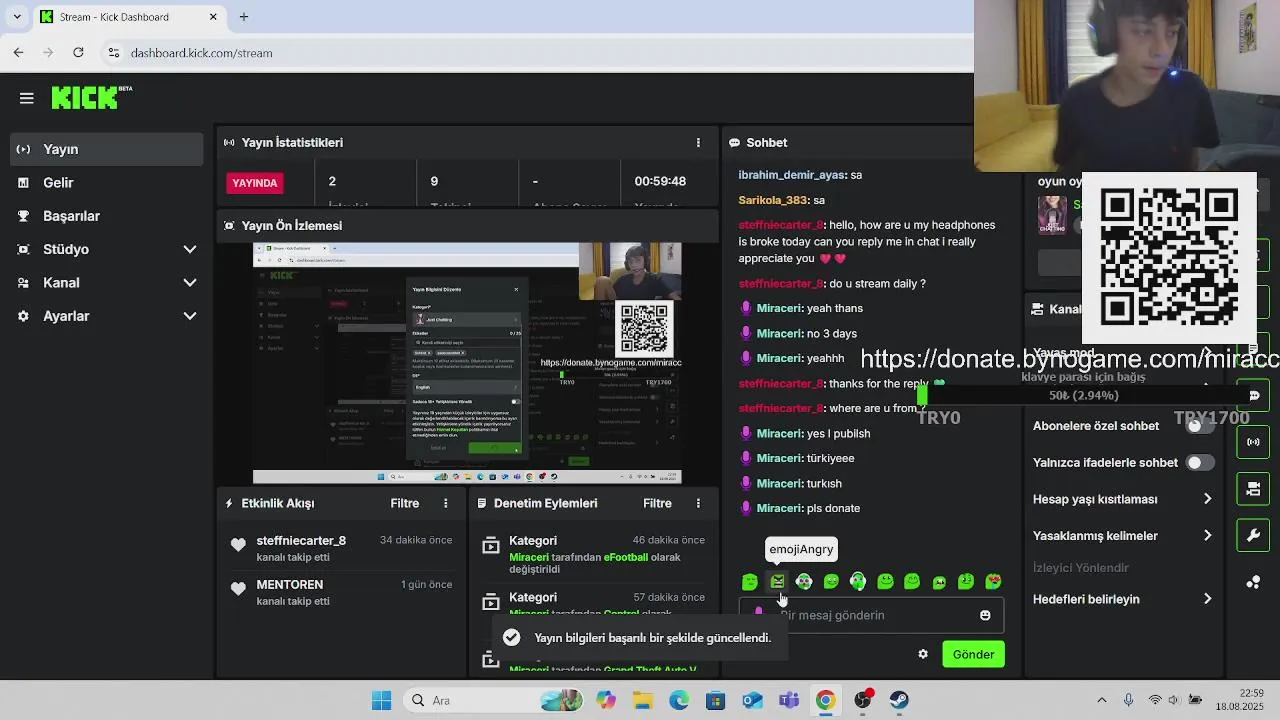The image size is (1280, 720).
Task: Click the YAYINDA live badge
Action: pos(255,183)
